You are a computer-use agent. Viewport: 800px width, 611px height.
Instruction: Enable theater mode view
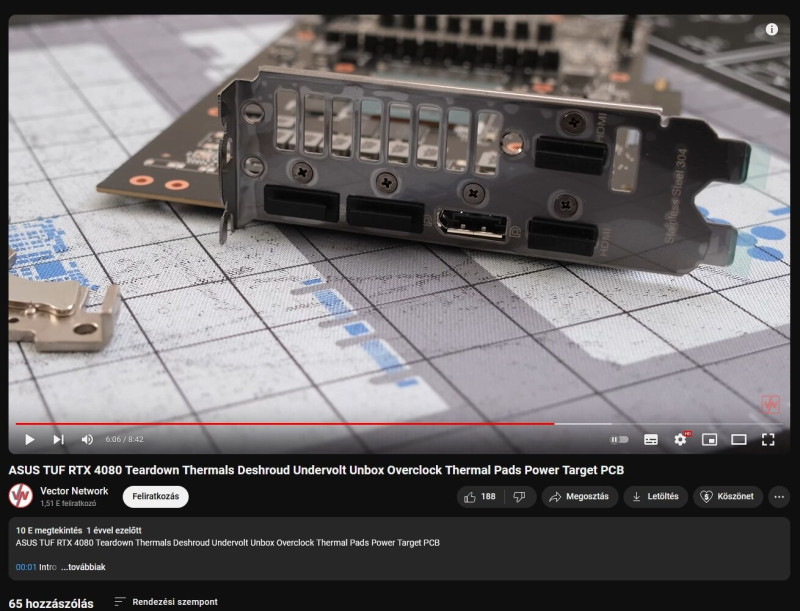(x=738, y=439)
